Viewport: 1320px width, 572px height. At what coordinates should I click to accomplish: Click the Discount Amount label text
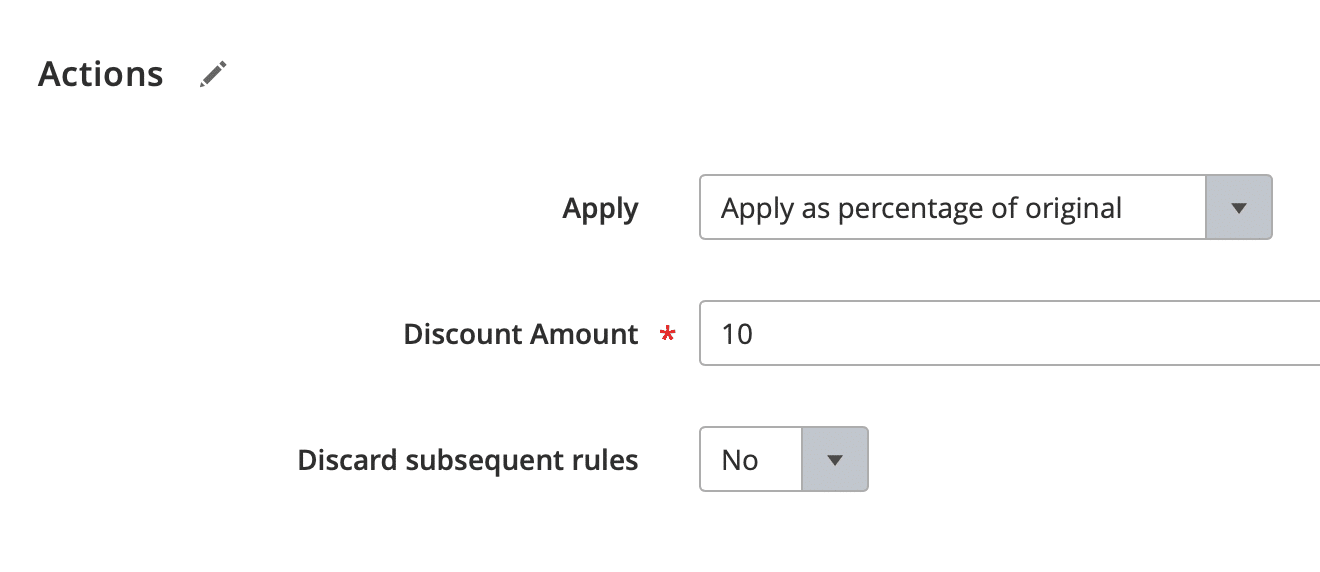[x=520, y=334]
